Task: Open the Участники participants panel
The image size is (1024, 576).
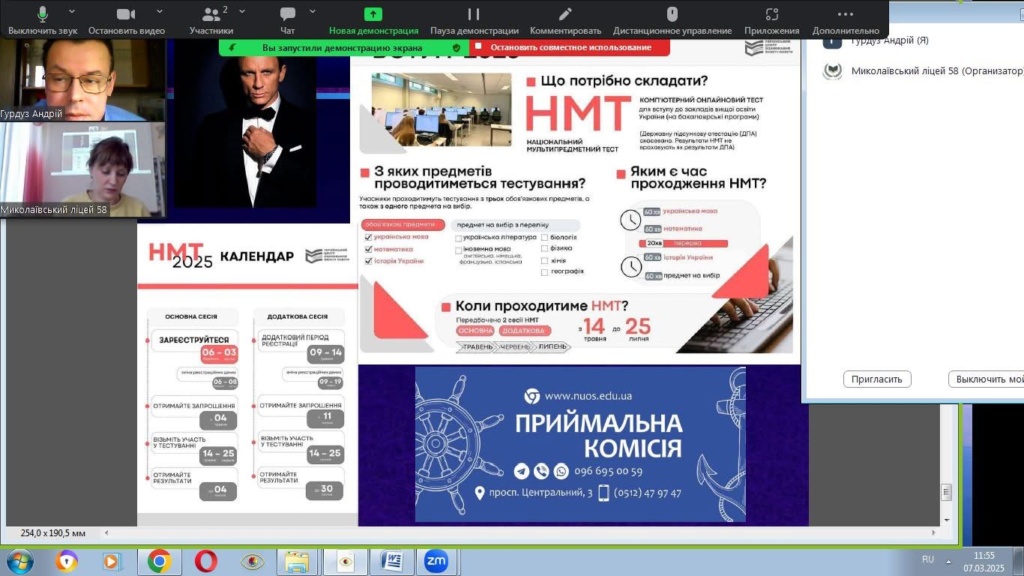Action: click(x=211, y=20)
